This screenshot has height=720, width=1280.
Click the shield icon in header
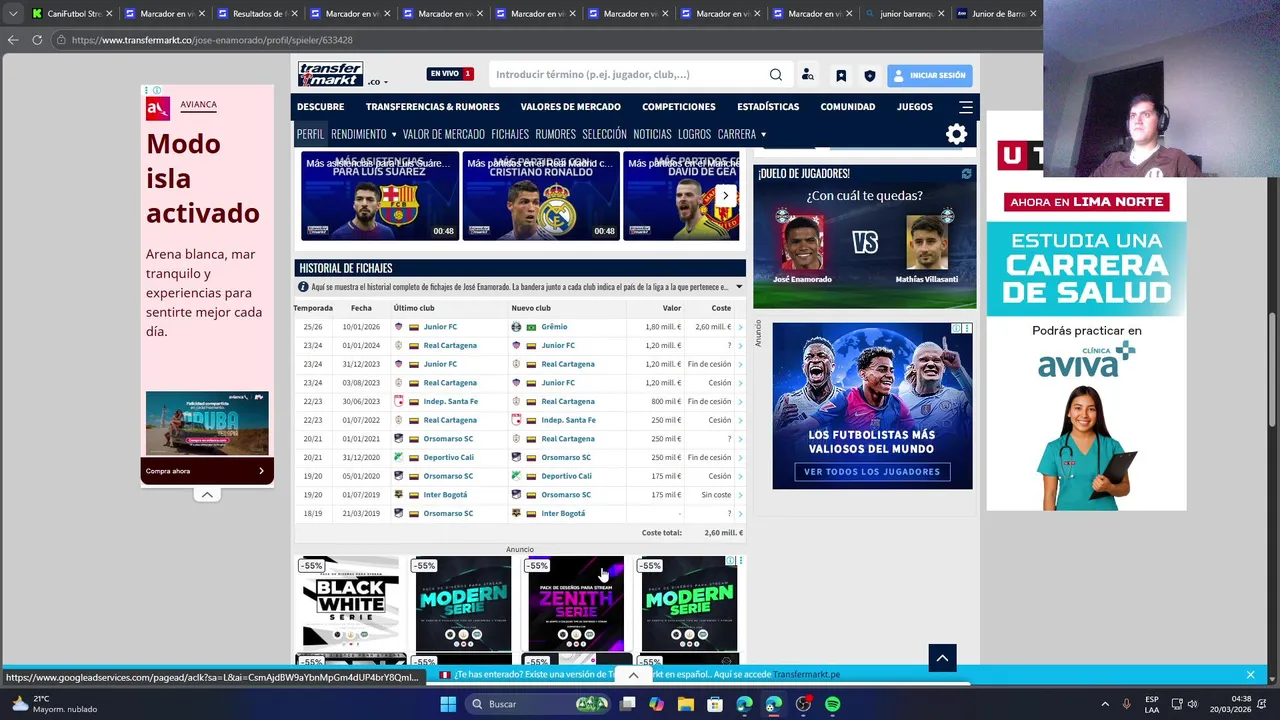coord(870,75)
